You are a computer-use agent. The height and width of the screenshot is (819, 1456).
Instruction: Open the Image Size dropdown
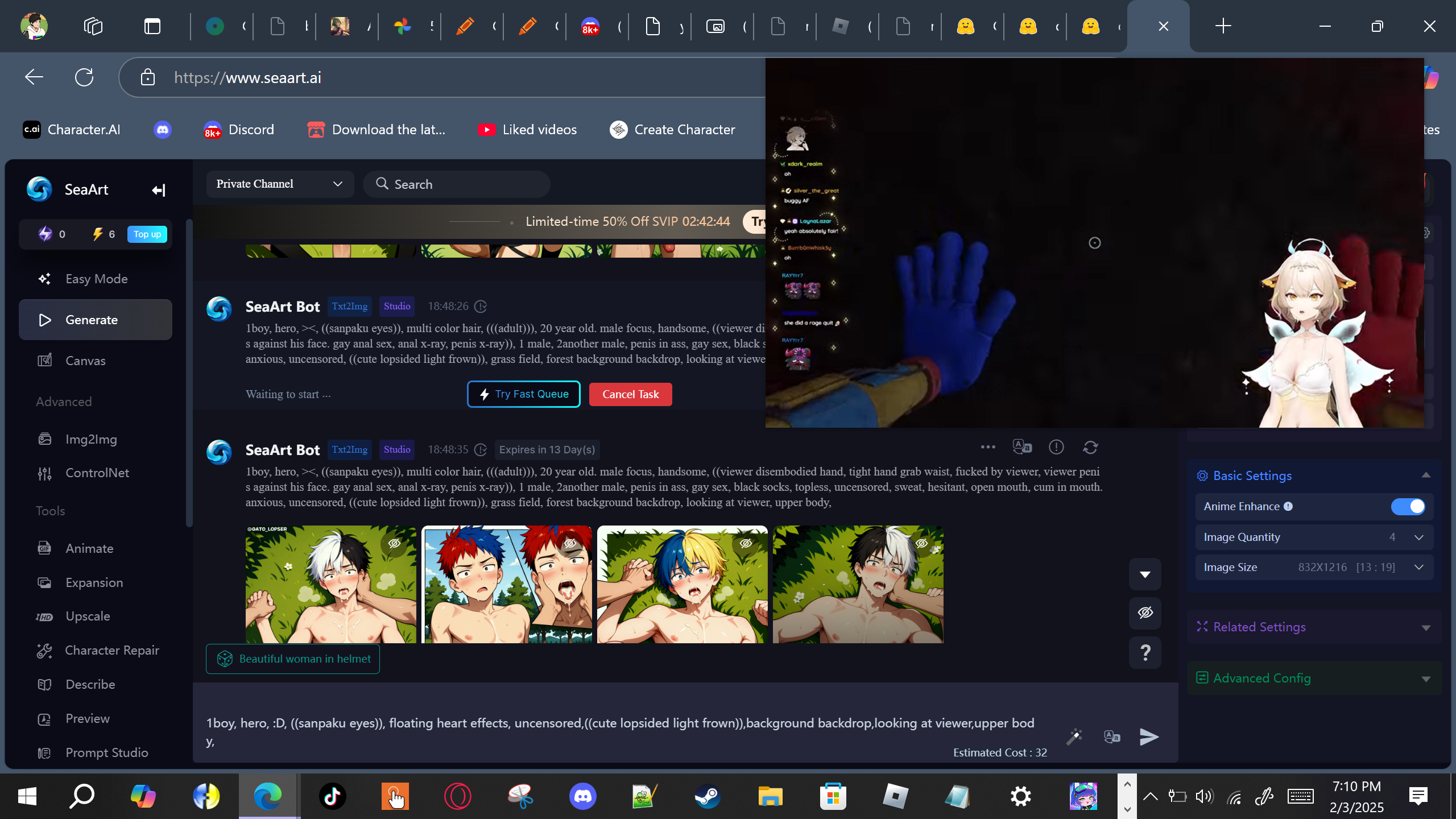[x=1314, y=567]
